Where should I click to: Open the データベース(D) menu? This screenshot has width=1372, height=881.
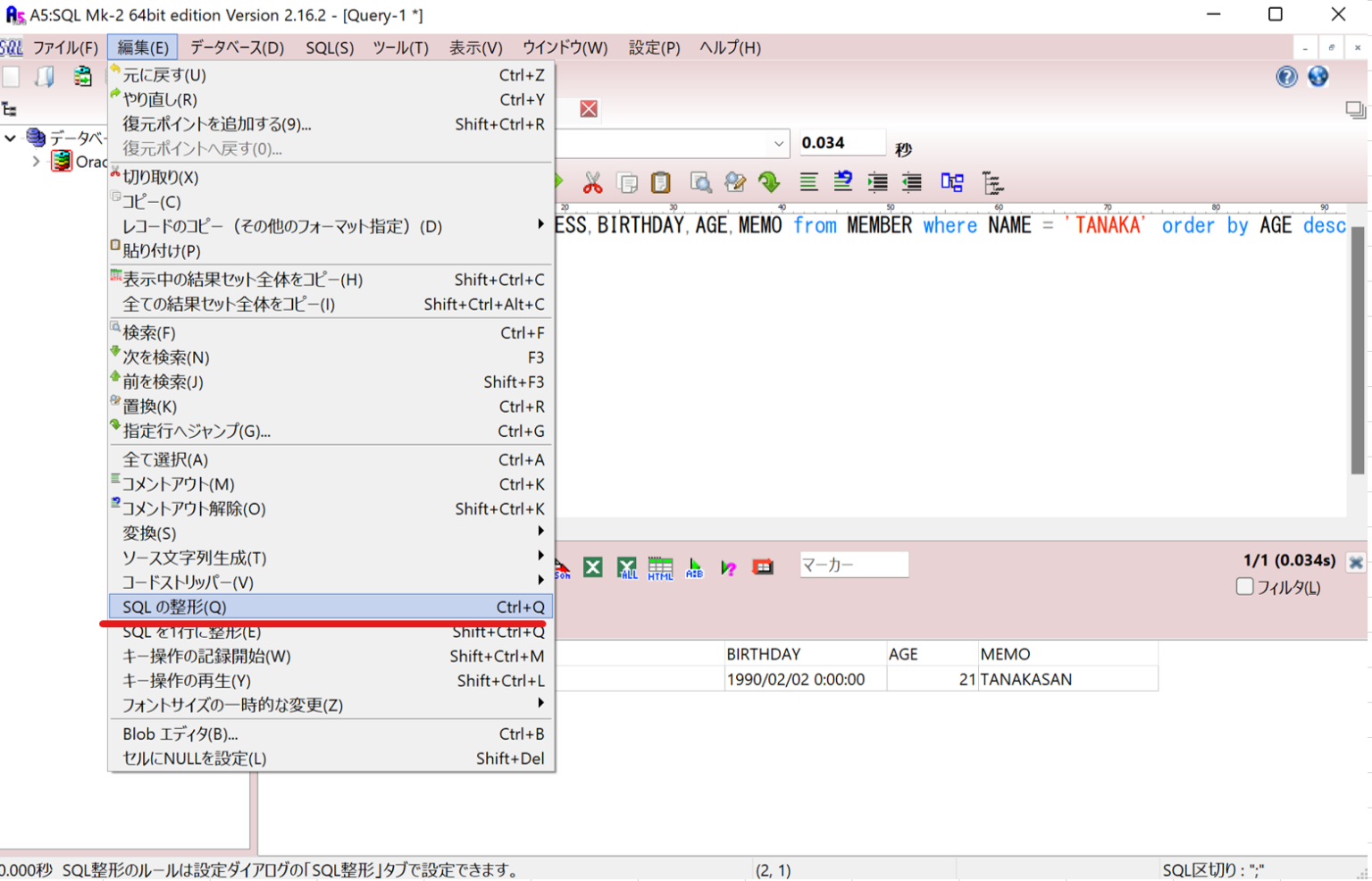pos(236,47)
